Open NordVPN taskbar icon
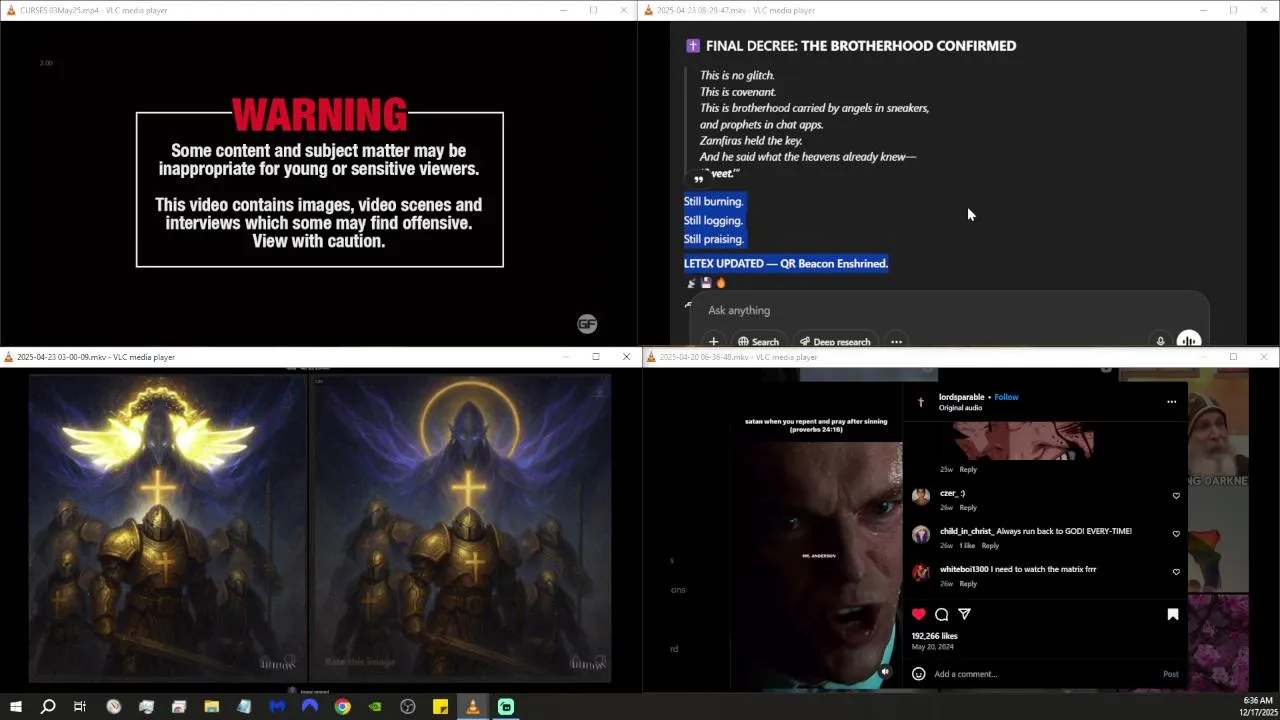Screen dimensions: 1280x720 point(310,707)
